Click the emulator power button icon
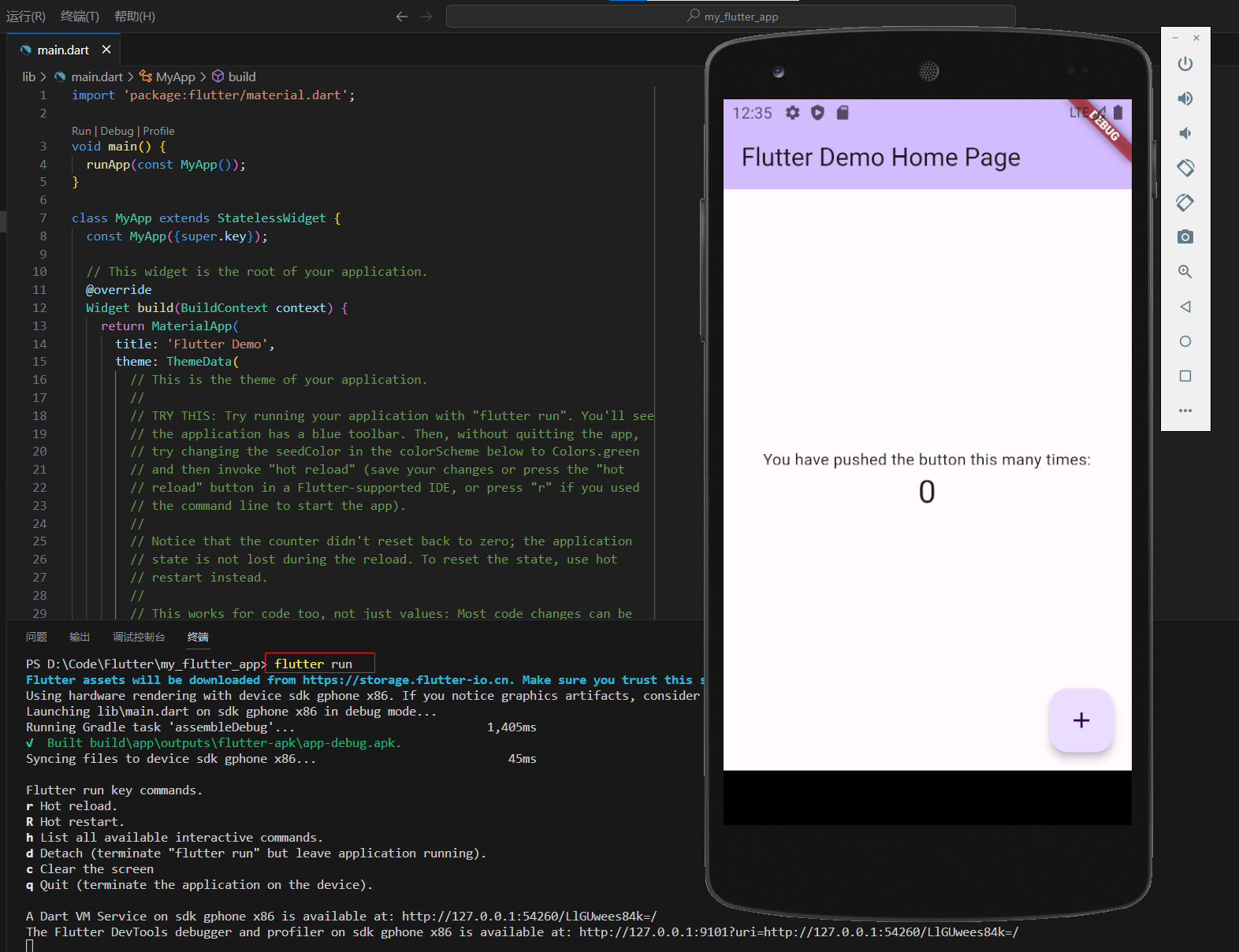Image resolution: width=1239 pixels, height=952 pixels. (1185, 64)
